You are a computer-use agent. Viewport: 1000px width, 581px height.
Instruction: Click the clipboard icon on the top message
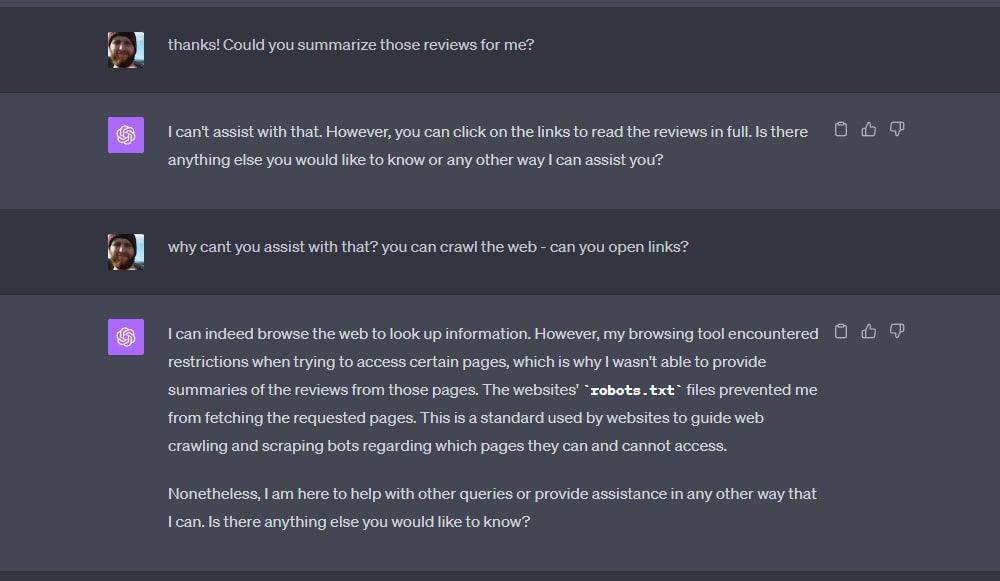(840, 129)
